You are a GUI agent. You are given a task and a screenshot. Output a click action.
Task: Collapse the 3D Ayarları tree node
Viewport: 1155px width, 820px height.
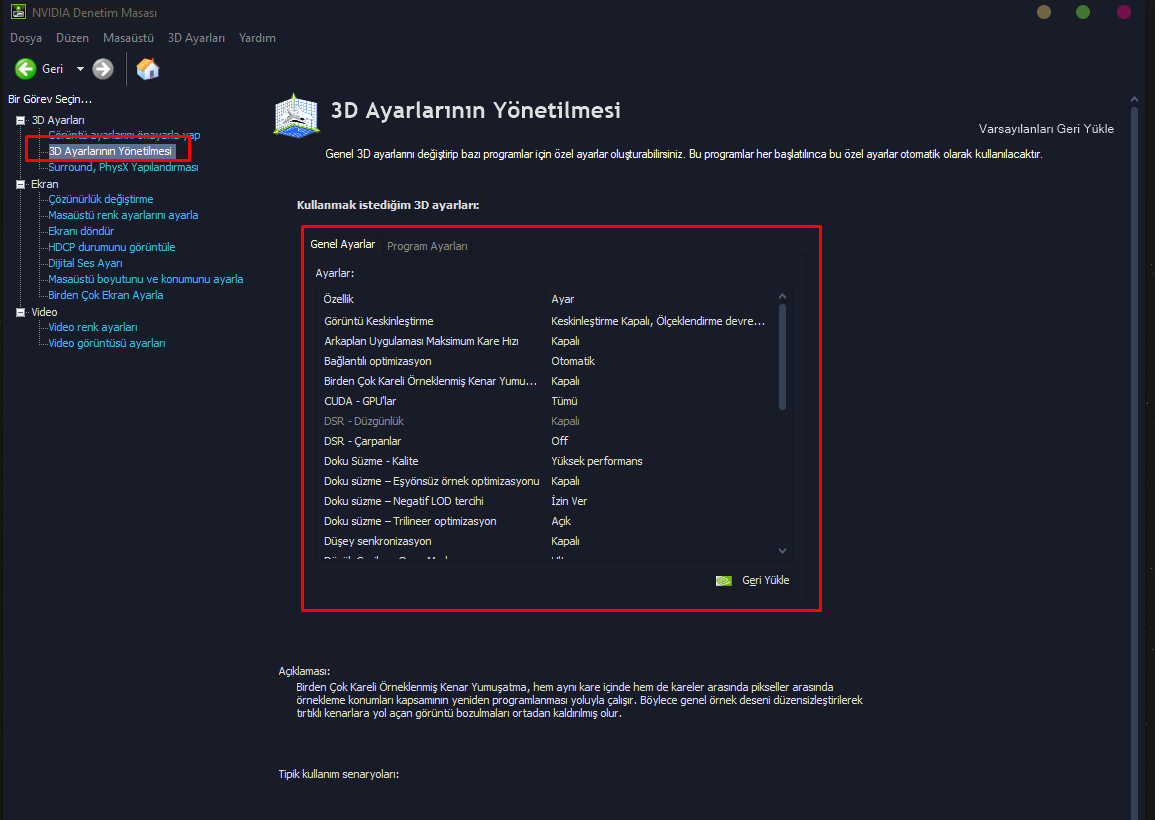(21, 120)
